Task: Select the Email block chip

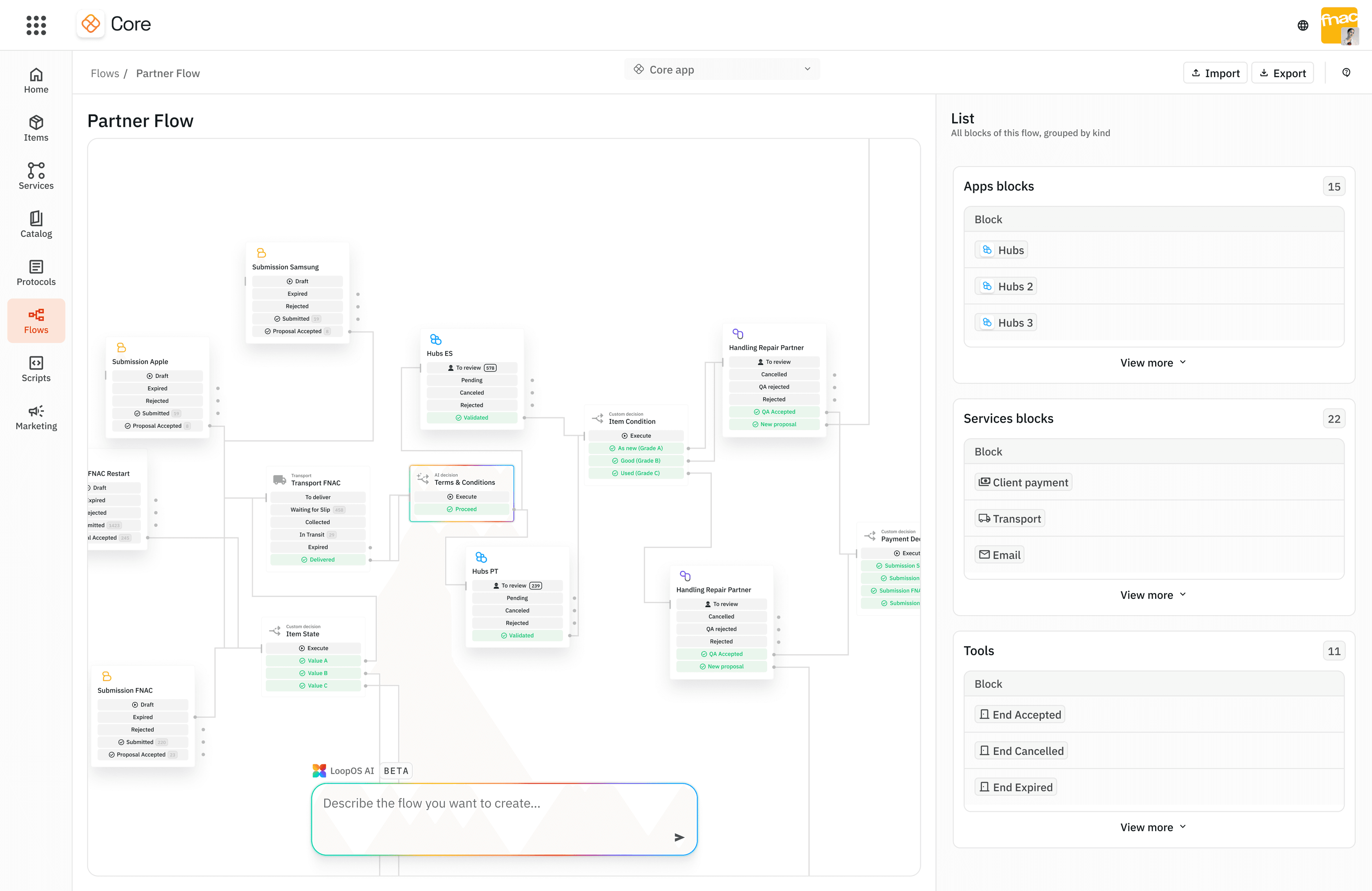Action: (x=1000, y=555)
